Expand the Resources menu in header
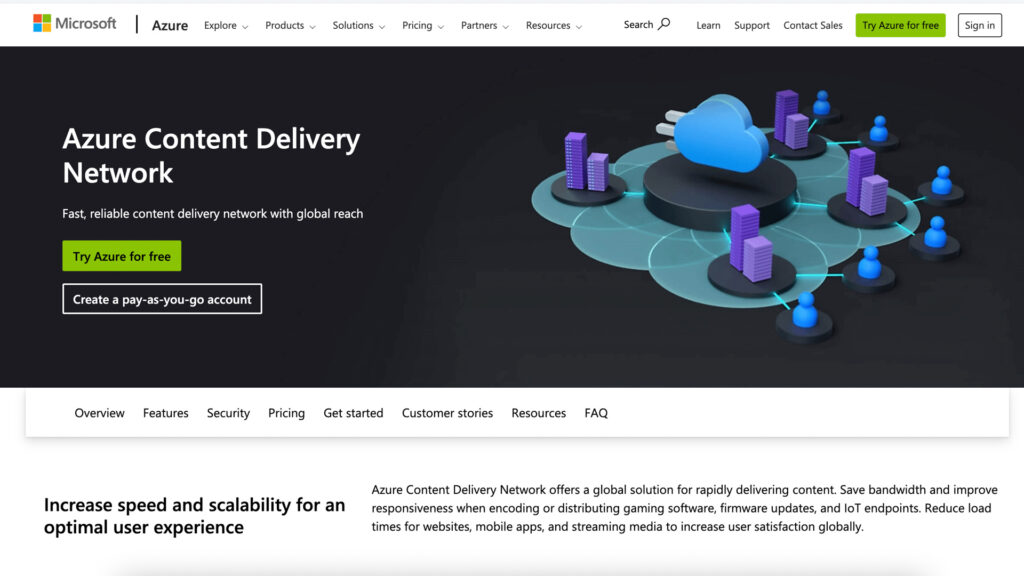The width and height of the screenshot is (1024, 576). click(554, 25)
